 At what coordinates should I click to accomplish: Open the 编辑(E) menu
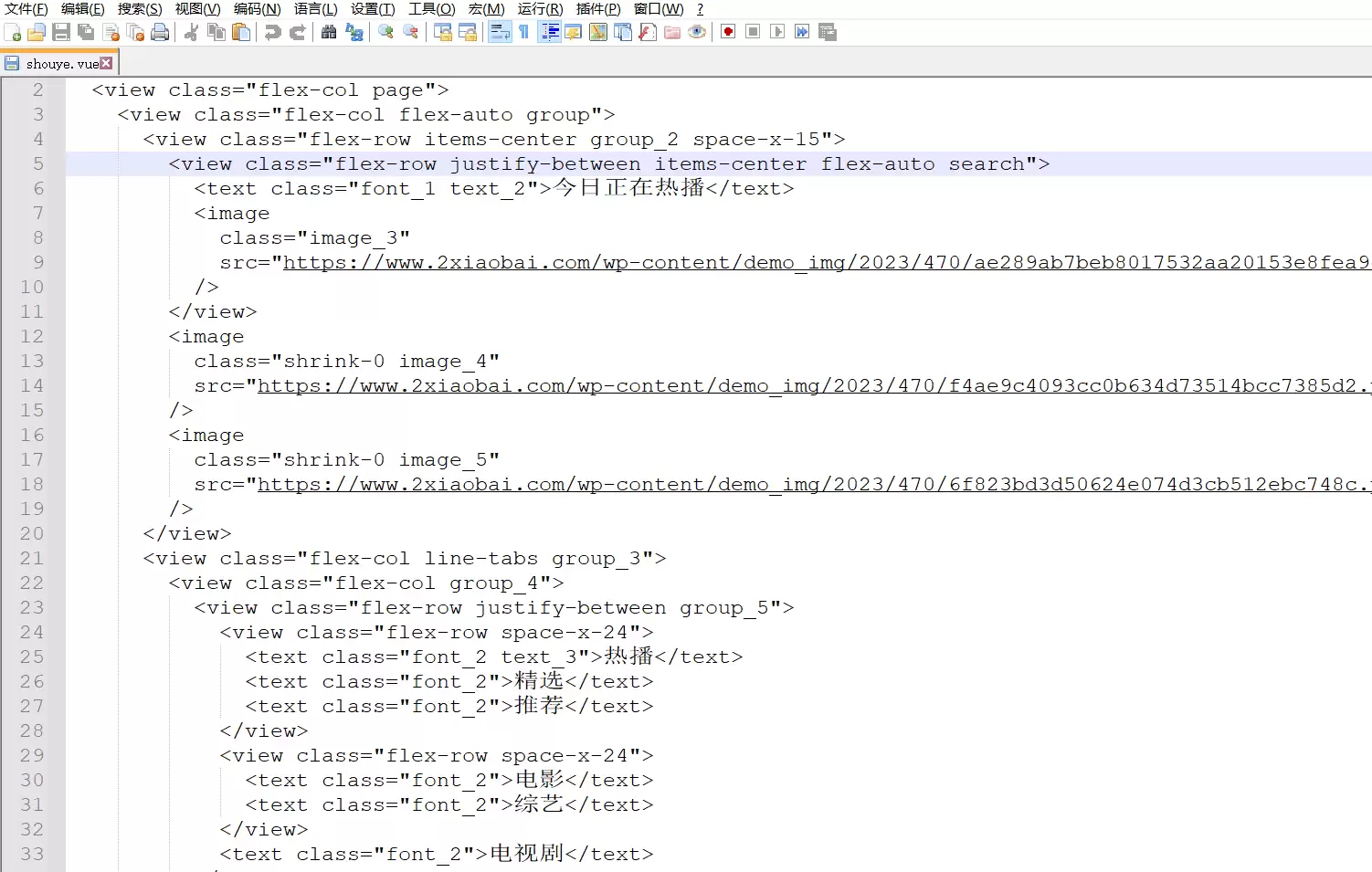[x=82, y=9]
